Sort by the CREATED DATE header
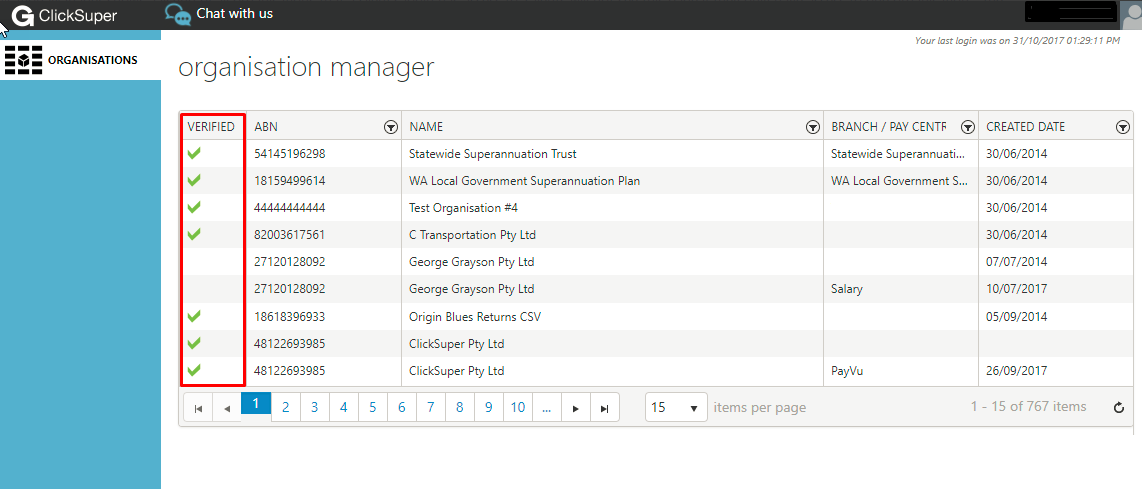 tap(1025, 127)
